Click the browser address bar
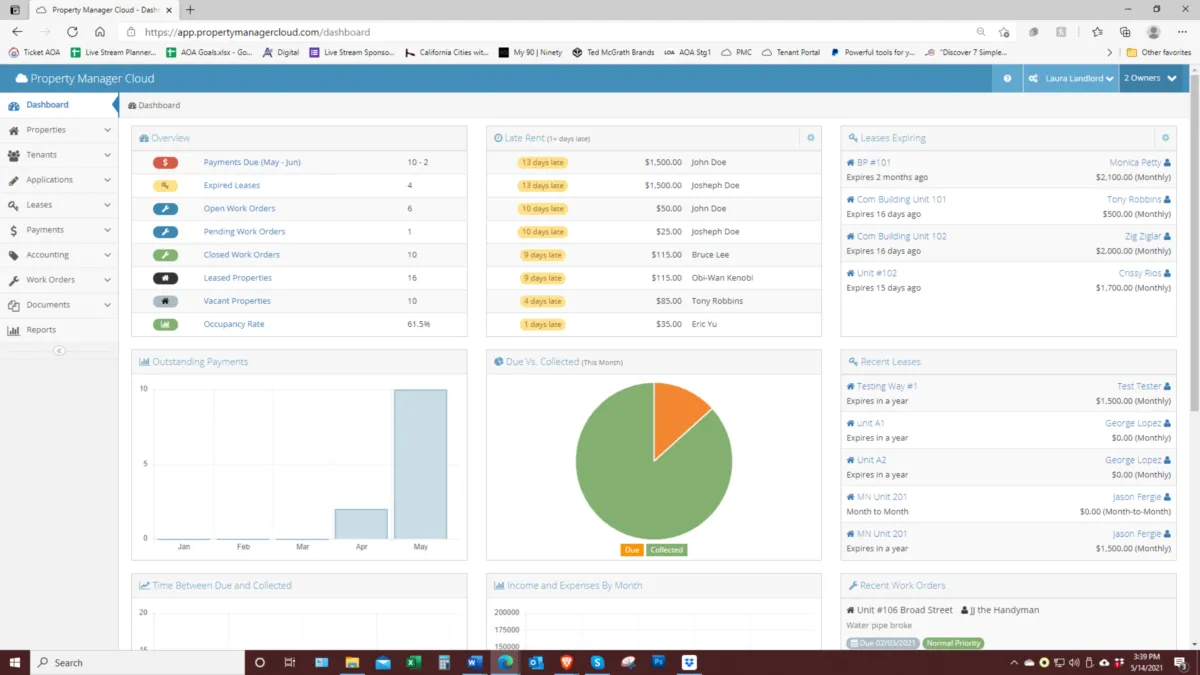This screenshot has width=1200, height=675. tap(550, 32)
